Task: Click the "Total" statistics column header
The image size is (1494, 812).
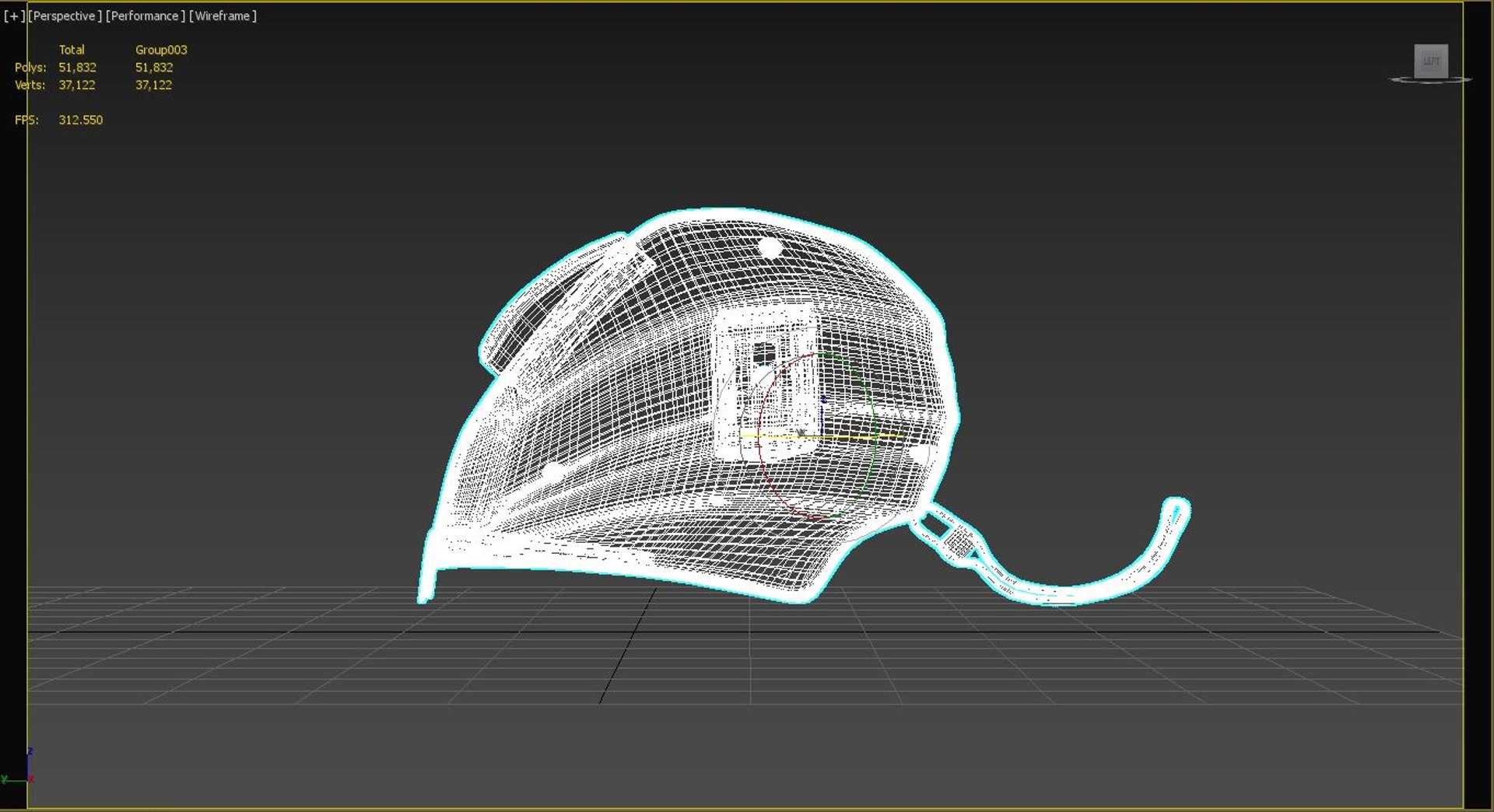Action: tap(72, 50)
